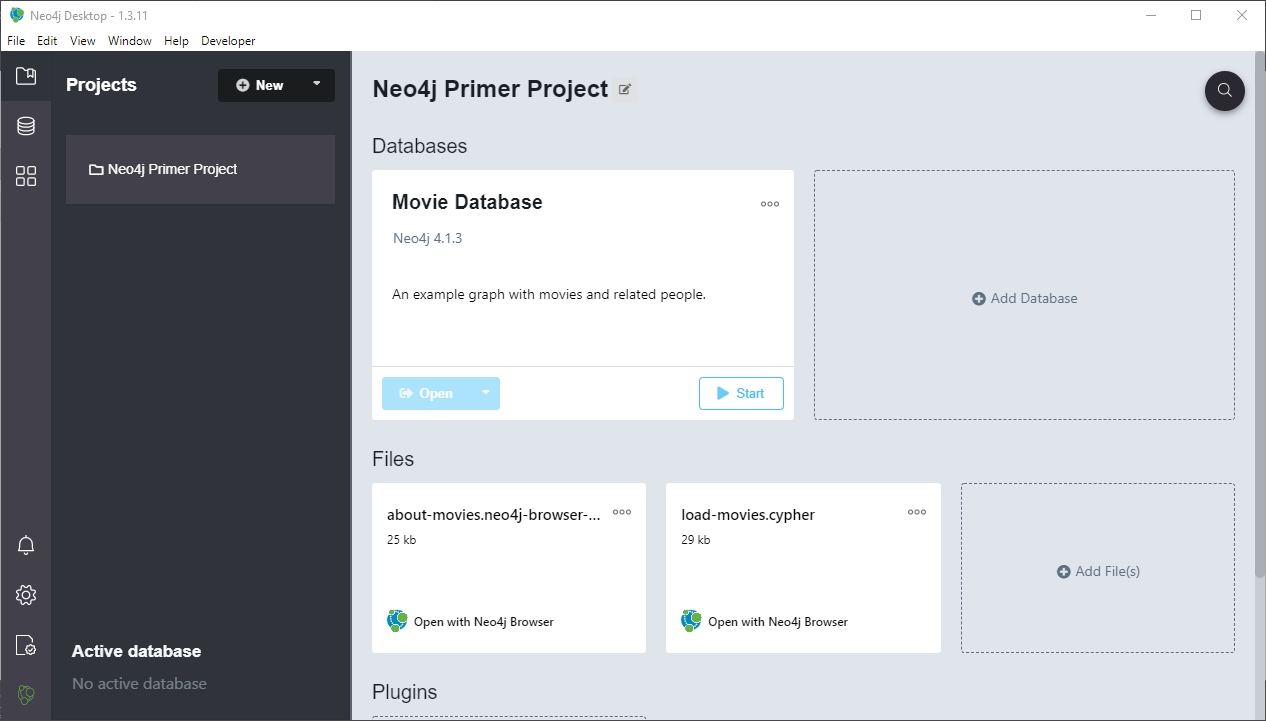Edit the Neo4j Primer Project name
Image resolution: width=1266 pixels, height=721 pixels.
point(625,89)
